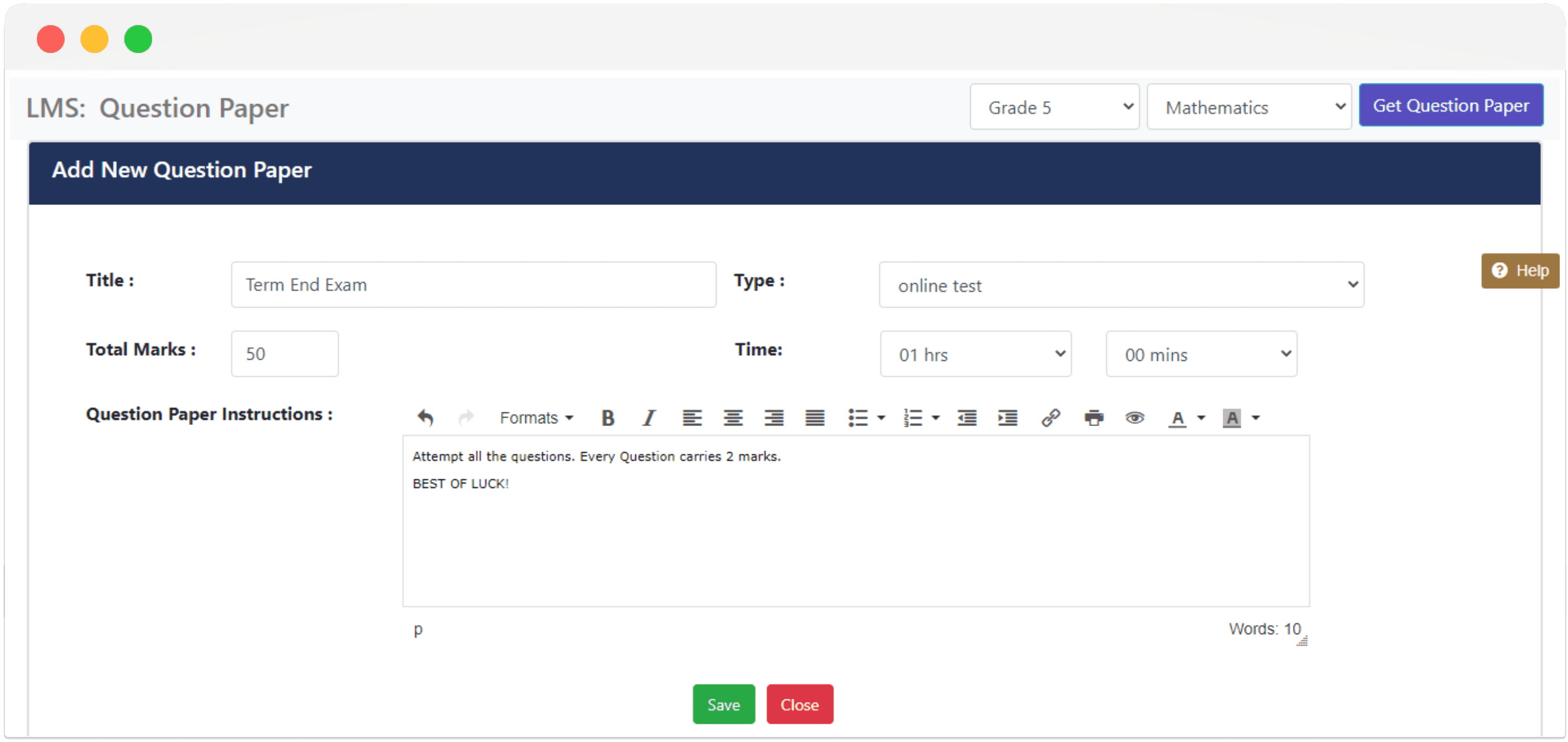Click Save to submit question paper
The width and height of the screenshot is (1568, 742).
coord(724,704)
